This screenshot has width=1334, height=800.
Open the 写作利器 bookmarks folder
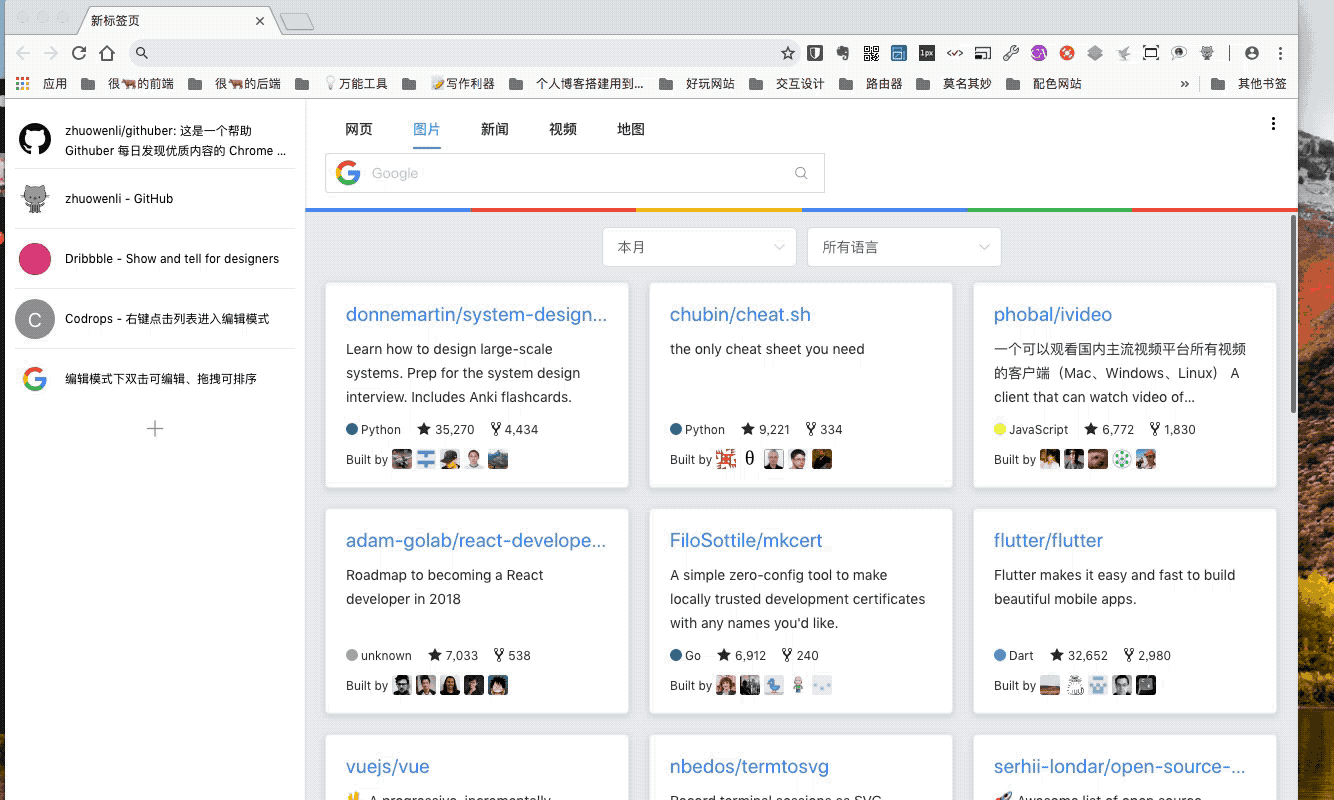coord(448,84)
